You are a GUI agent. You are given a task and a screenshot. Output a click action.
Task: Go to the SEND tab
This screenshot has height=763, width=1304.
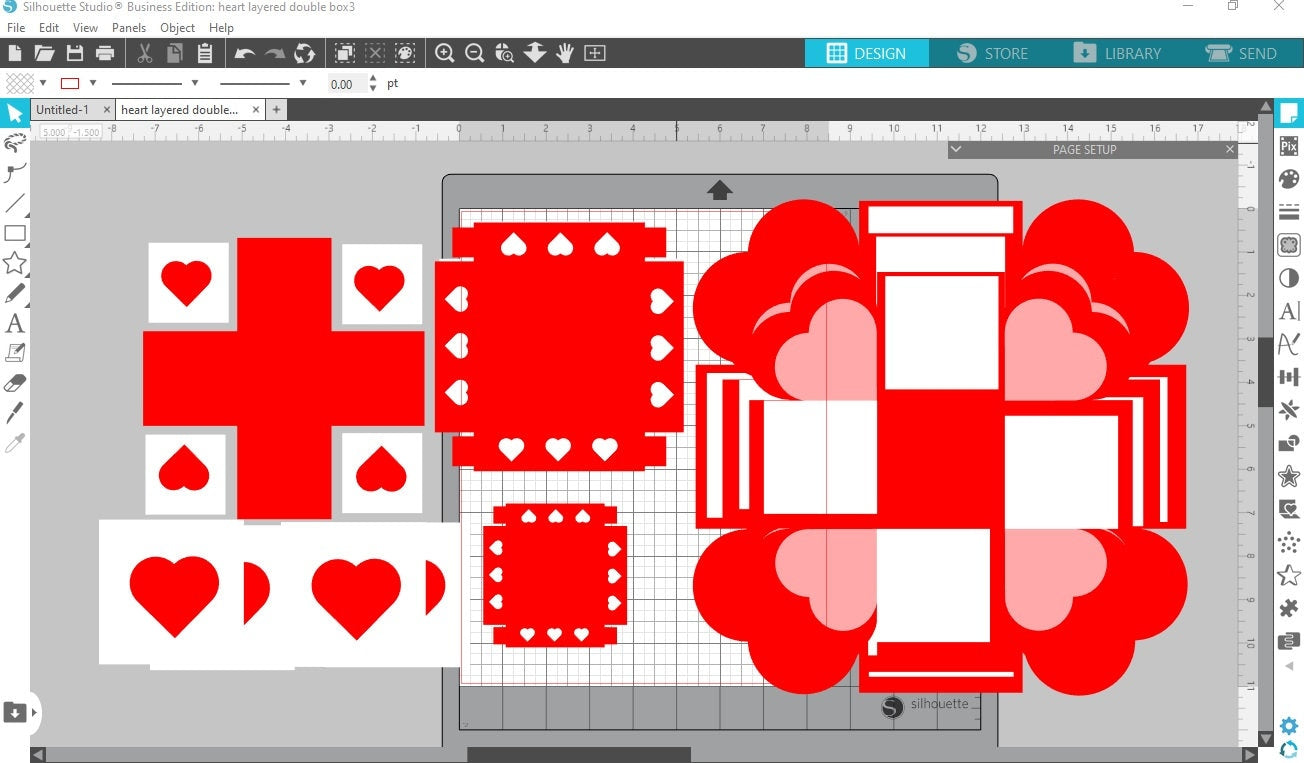pos(1242,53)
